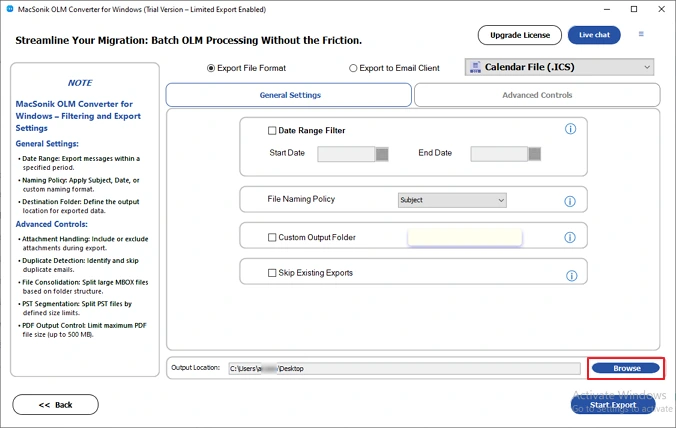Image resolution: width=676 pixels, height=428 pixels.
Task: Click the Start Export button
Action: point(613,405)
